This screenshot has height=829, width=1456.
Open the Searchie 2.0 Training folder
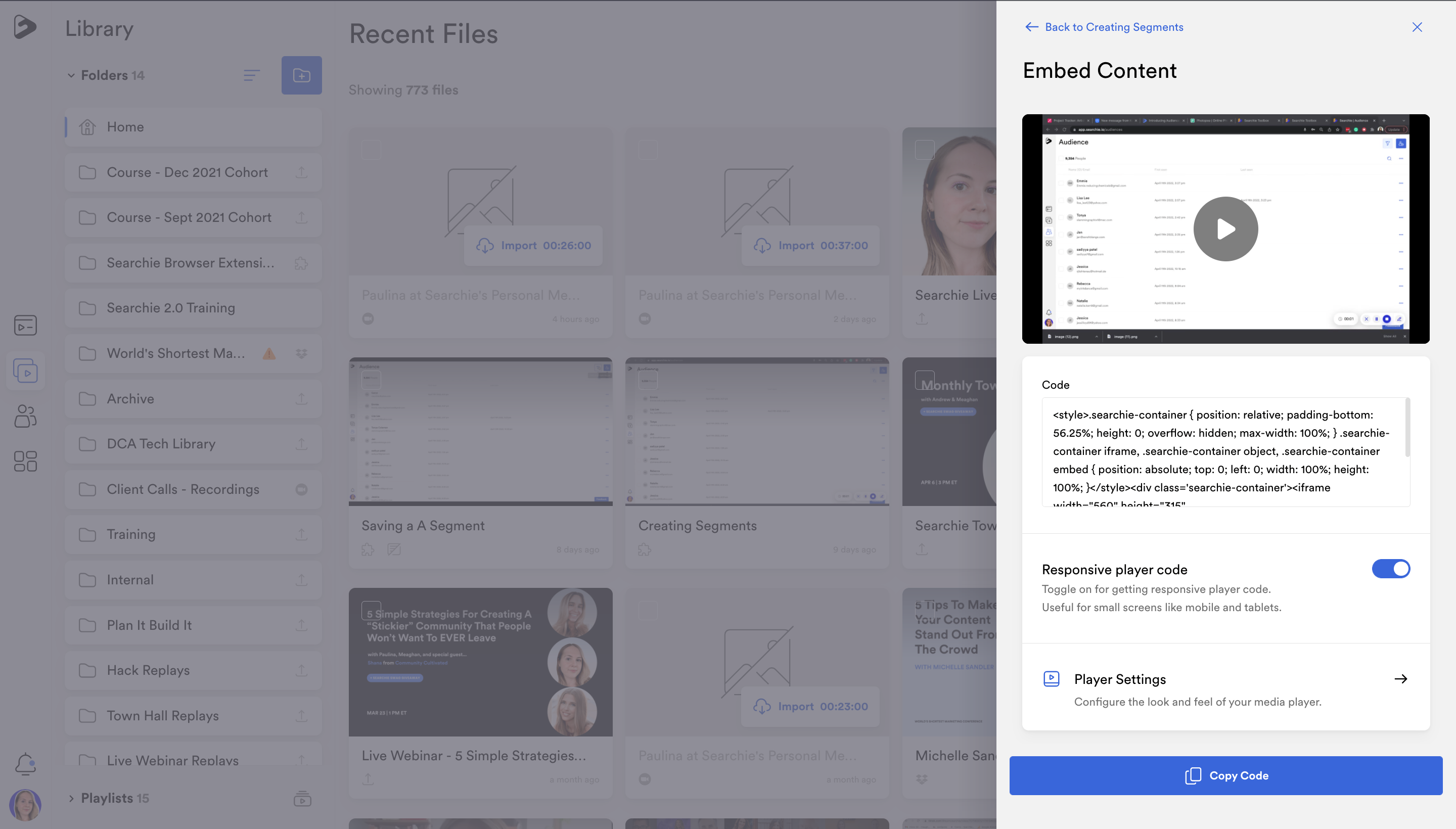194,308
